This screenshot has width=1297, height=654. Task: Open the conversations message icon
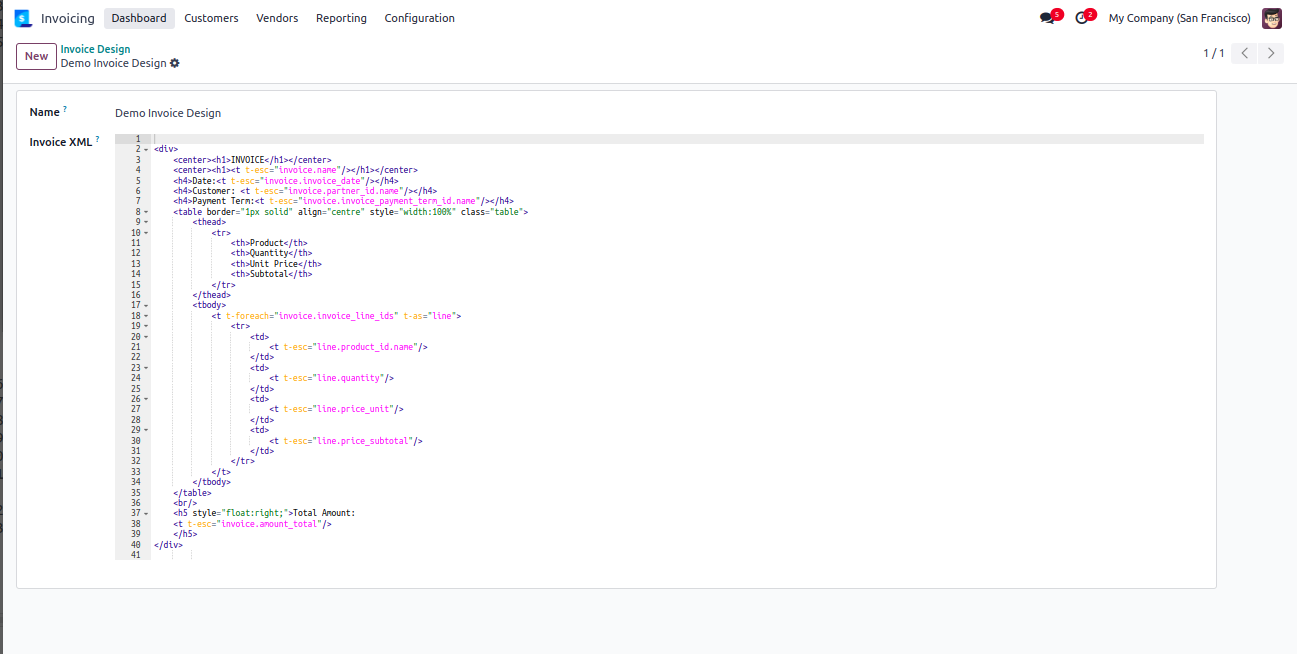[1047, 18]
